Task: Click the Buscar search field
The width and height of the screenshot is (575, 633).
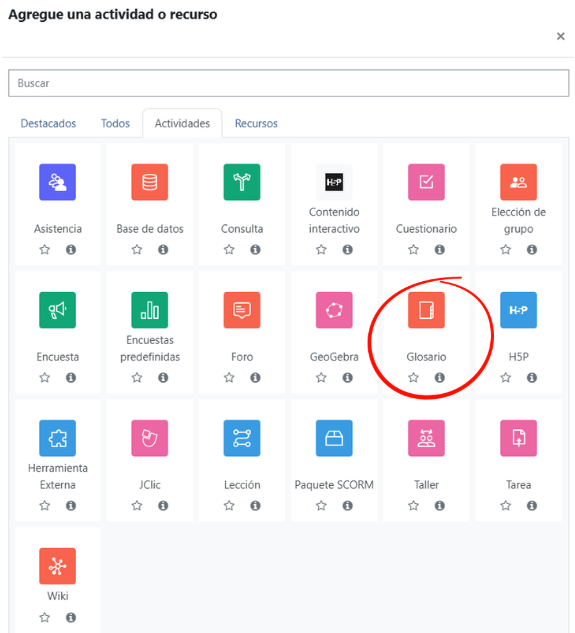Action: pos(289,83)
